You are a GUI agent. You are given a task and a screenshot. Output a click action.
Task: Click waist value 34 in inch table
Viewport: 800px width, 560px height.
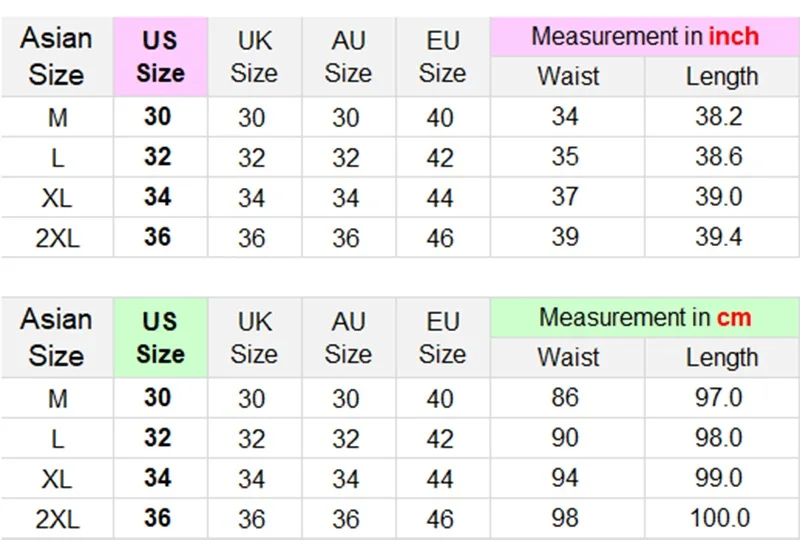[x=565, y=117]
